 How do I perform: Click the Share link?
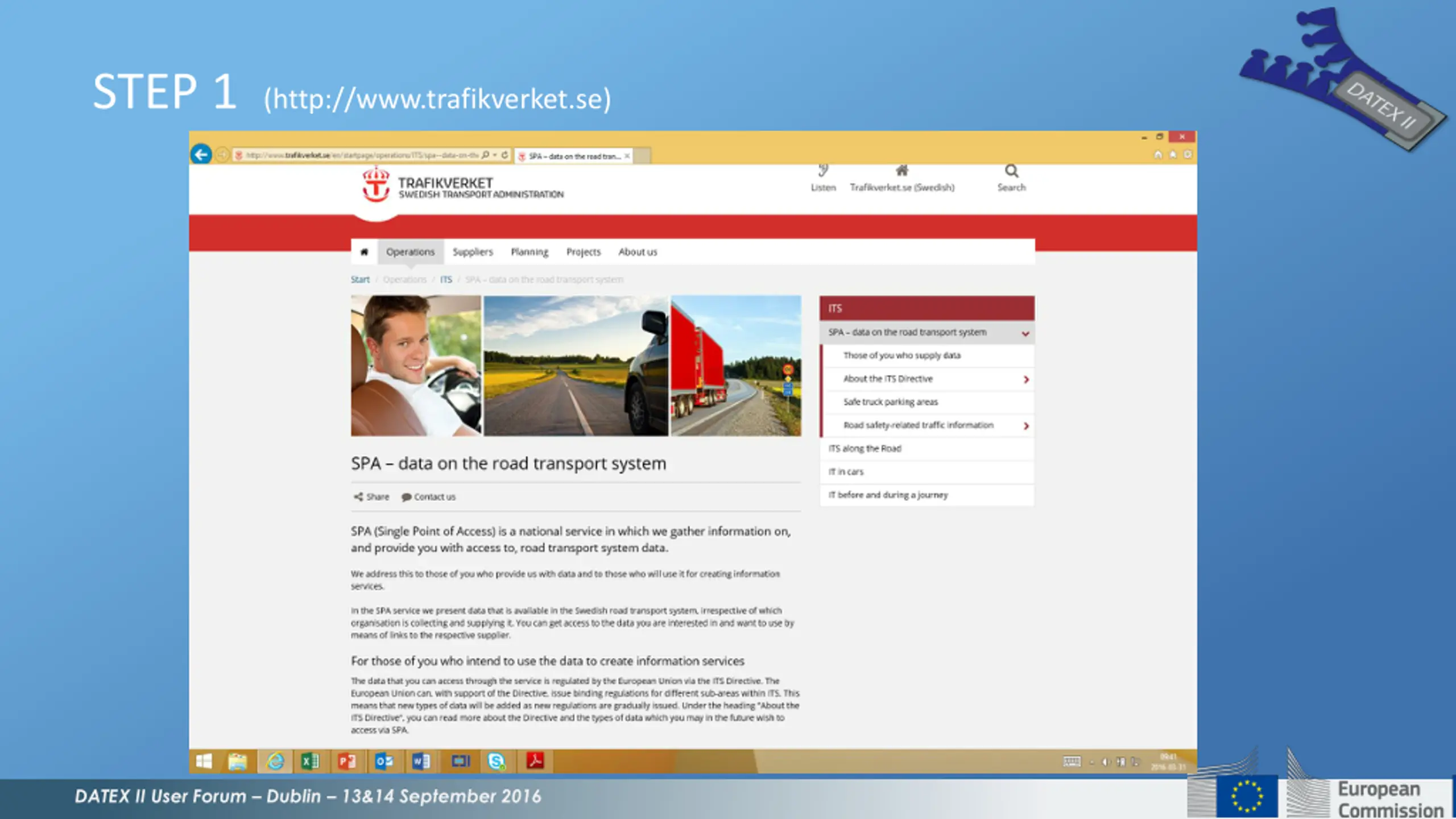point(371,497)
